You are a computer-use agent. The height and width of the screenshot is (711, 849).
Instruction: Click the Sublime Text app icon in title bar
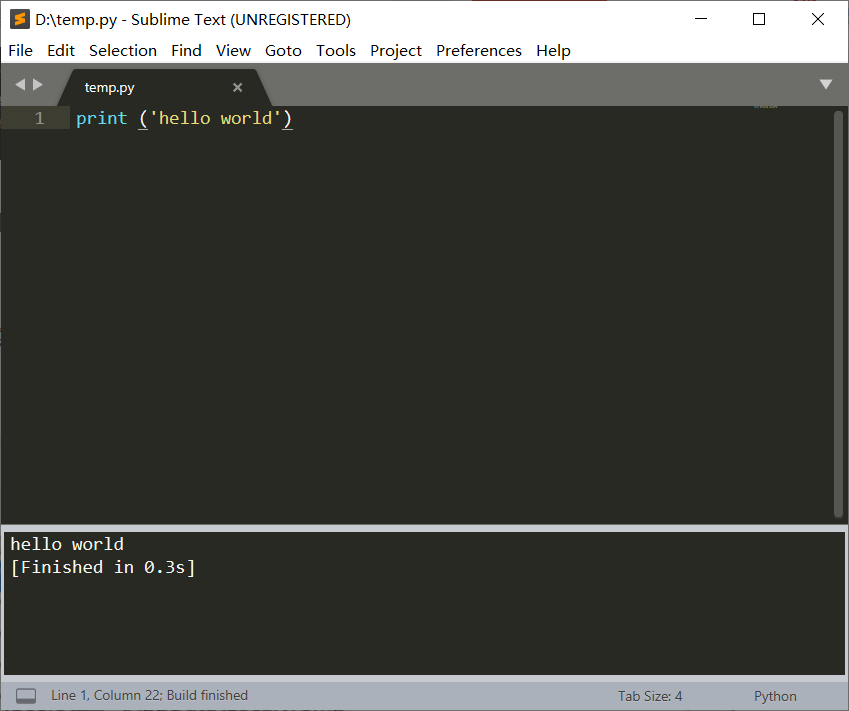[19, 19]
